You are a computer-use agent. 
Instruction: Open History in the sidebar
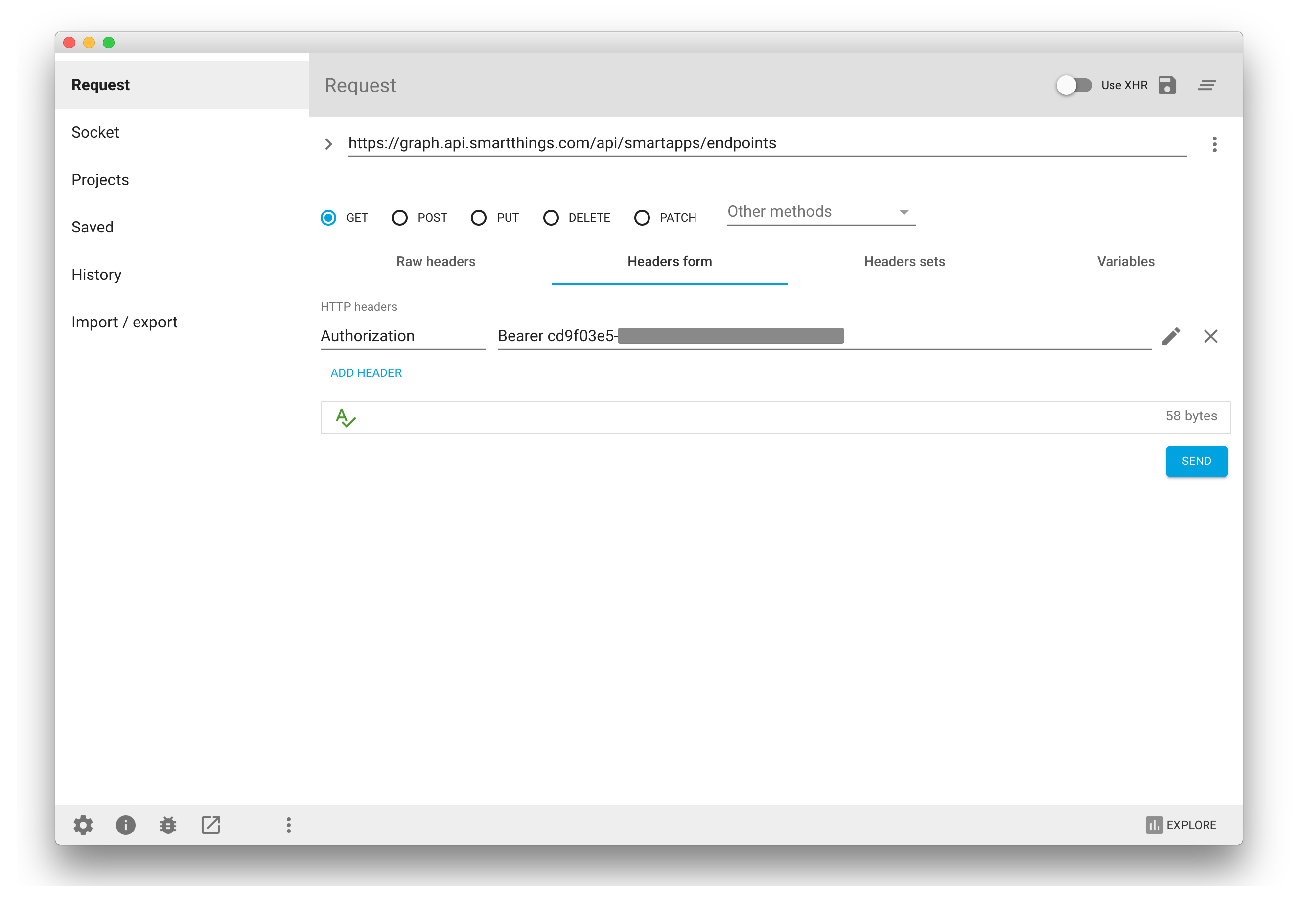point(96,274)
